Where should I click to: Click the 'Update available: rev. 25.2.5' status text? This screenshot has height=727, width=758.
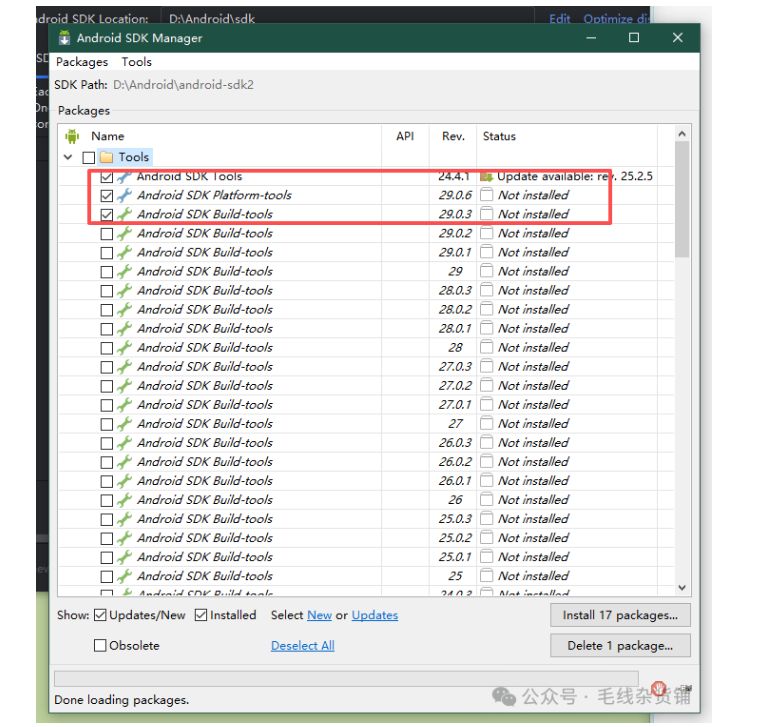(x=575, y=176)
